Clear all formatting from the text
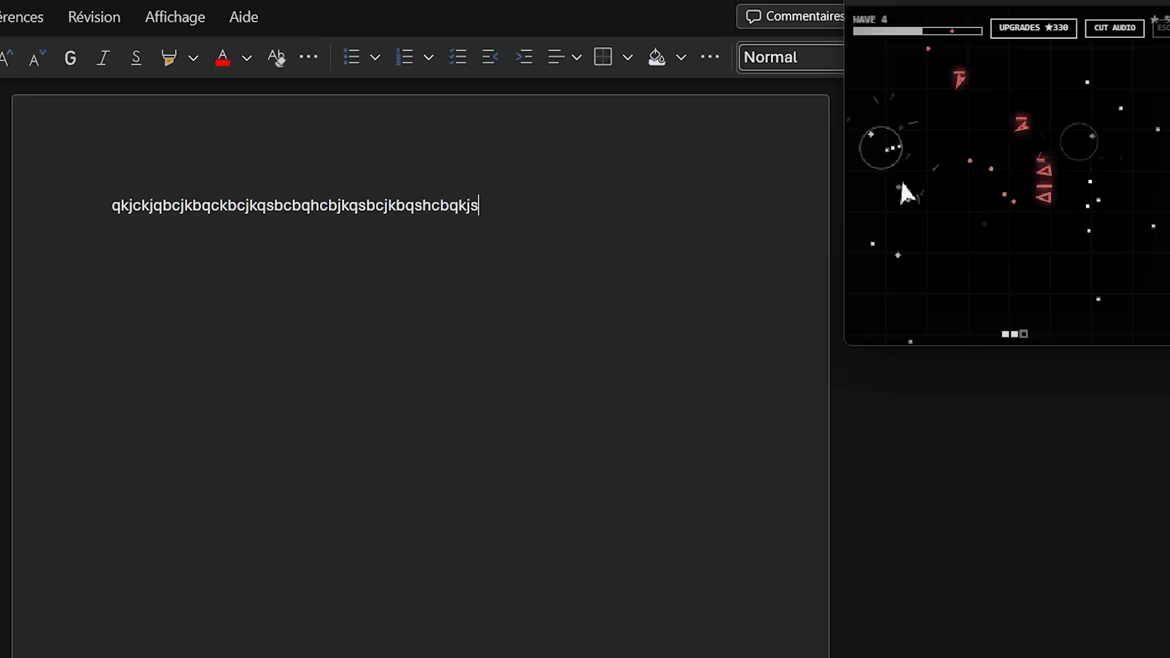The height and width of the screenshot is (658, 1170). 276,57
